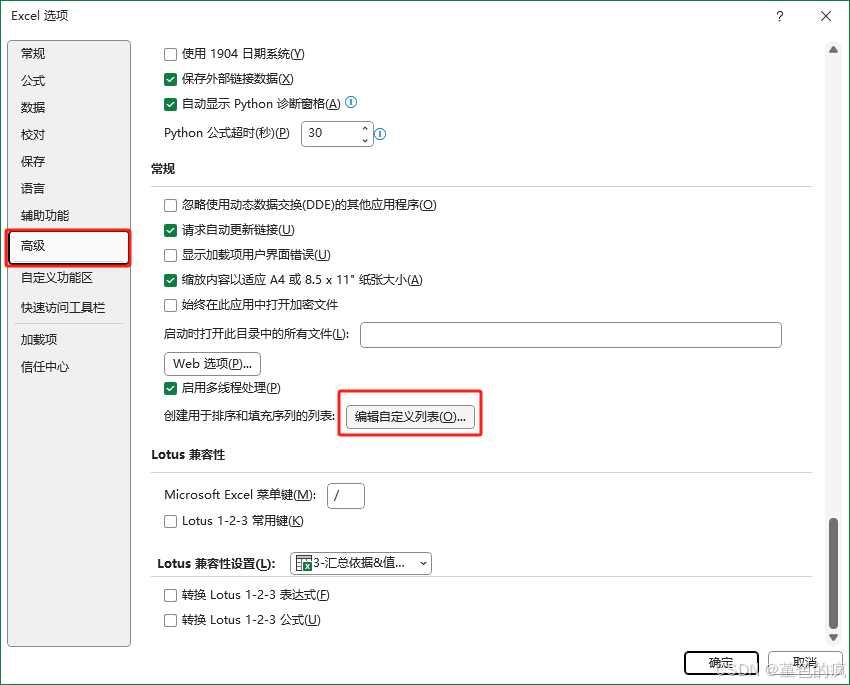Confirm settings with the 确定 button
850x685 pixels.
[721, 663]
